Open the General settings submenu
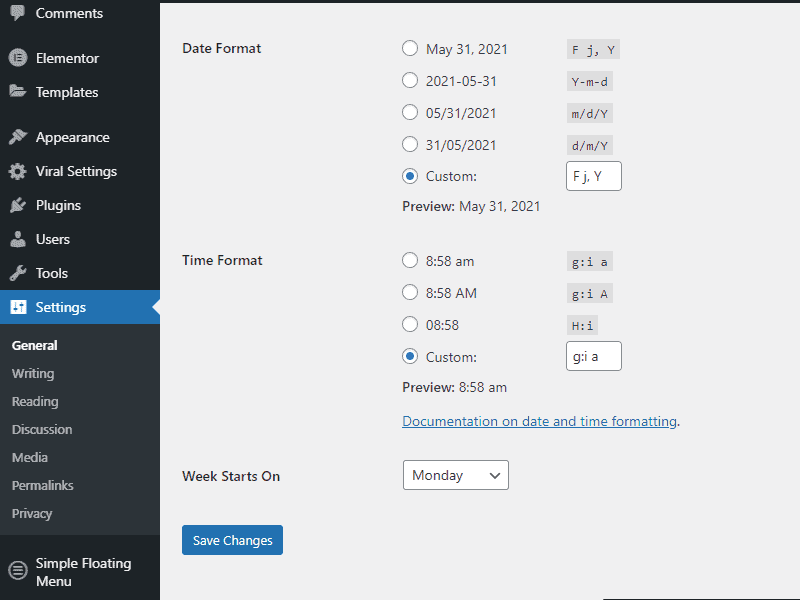 coord(35,345)
